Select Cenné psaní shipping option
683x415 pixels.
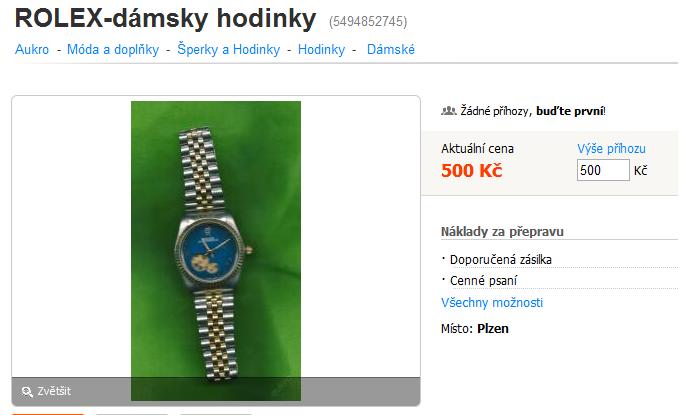pos(483,281)
